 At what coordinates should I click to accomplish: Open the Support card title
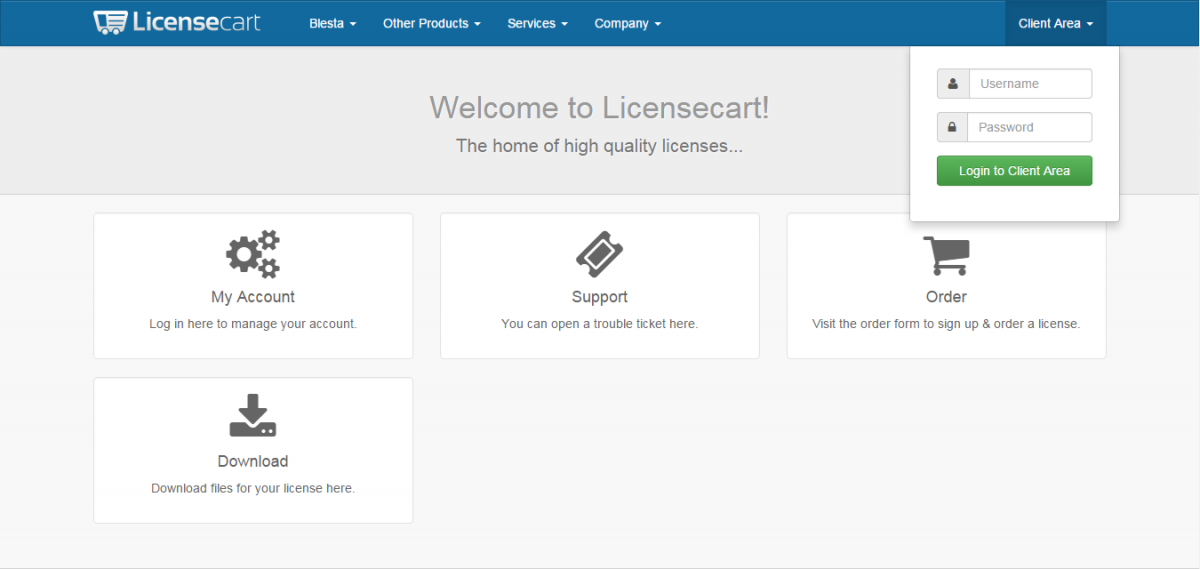click(x=600, y=297)
